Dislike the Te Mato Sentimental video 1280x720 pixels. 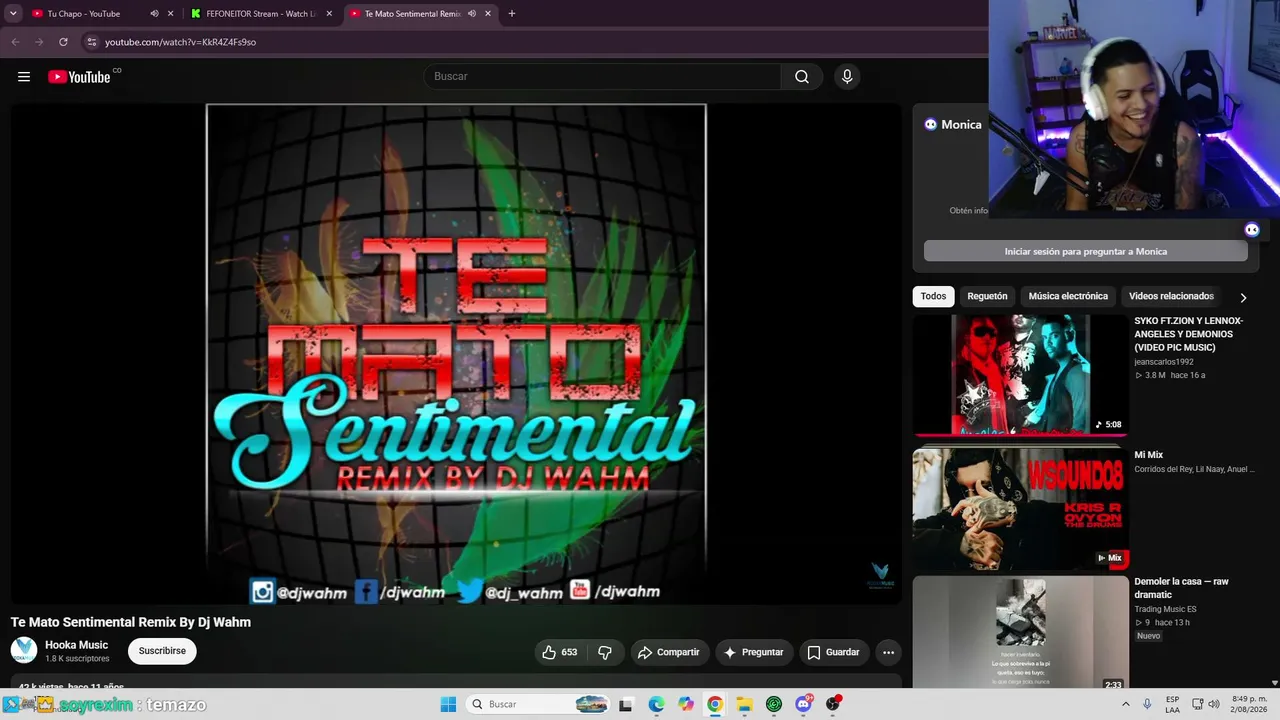click(605, 652)
